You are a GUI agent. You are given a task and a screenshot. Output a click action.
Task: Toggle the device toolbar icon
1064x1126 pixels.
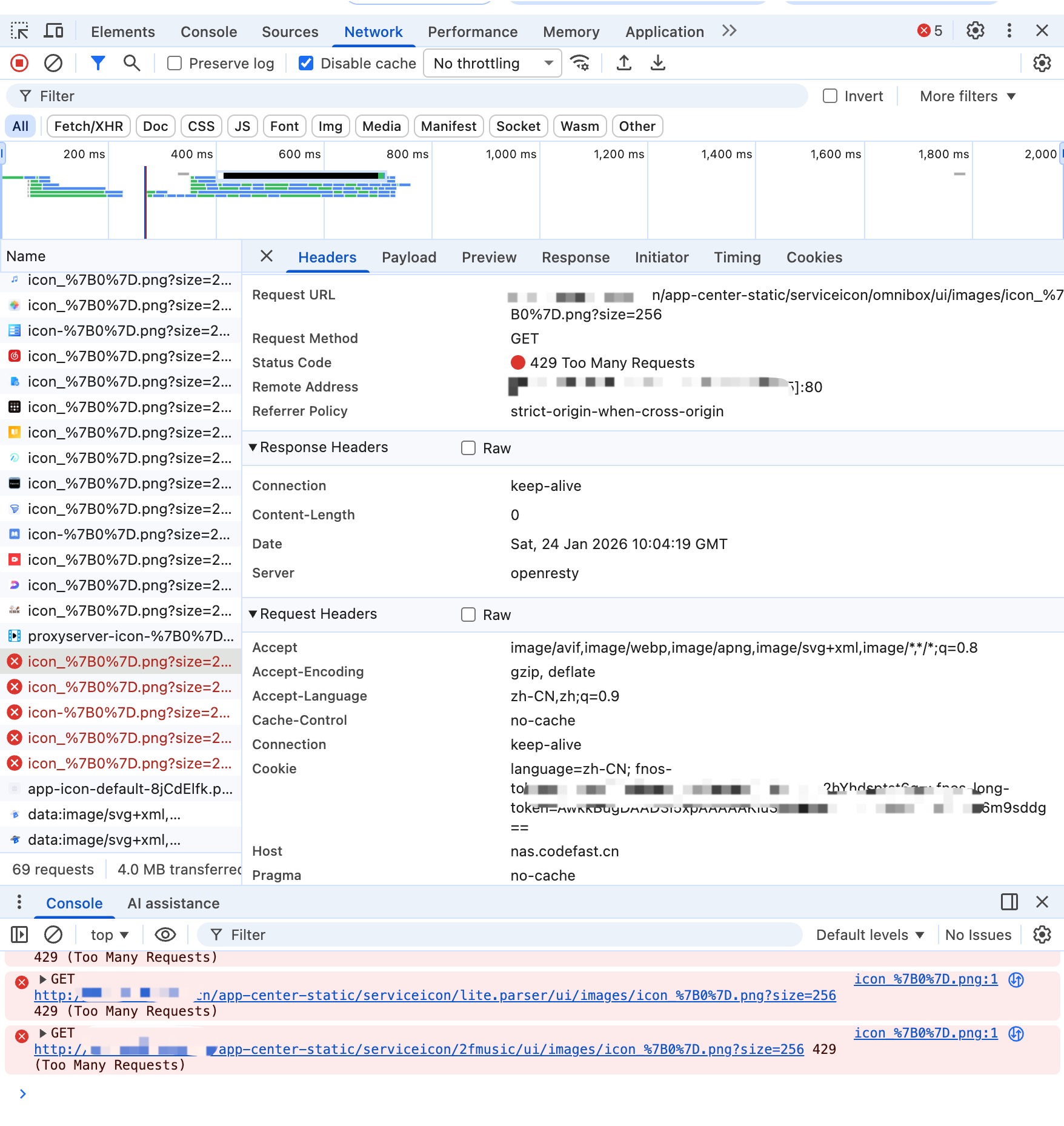(53, 31)
